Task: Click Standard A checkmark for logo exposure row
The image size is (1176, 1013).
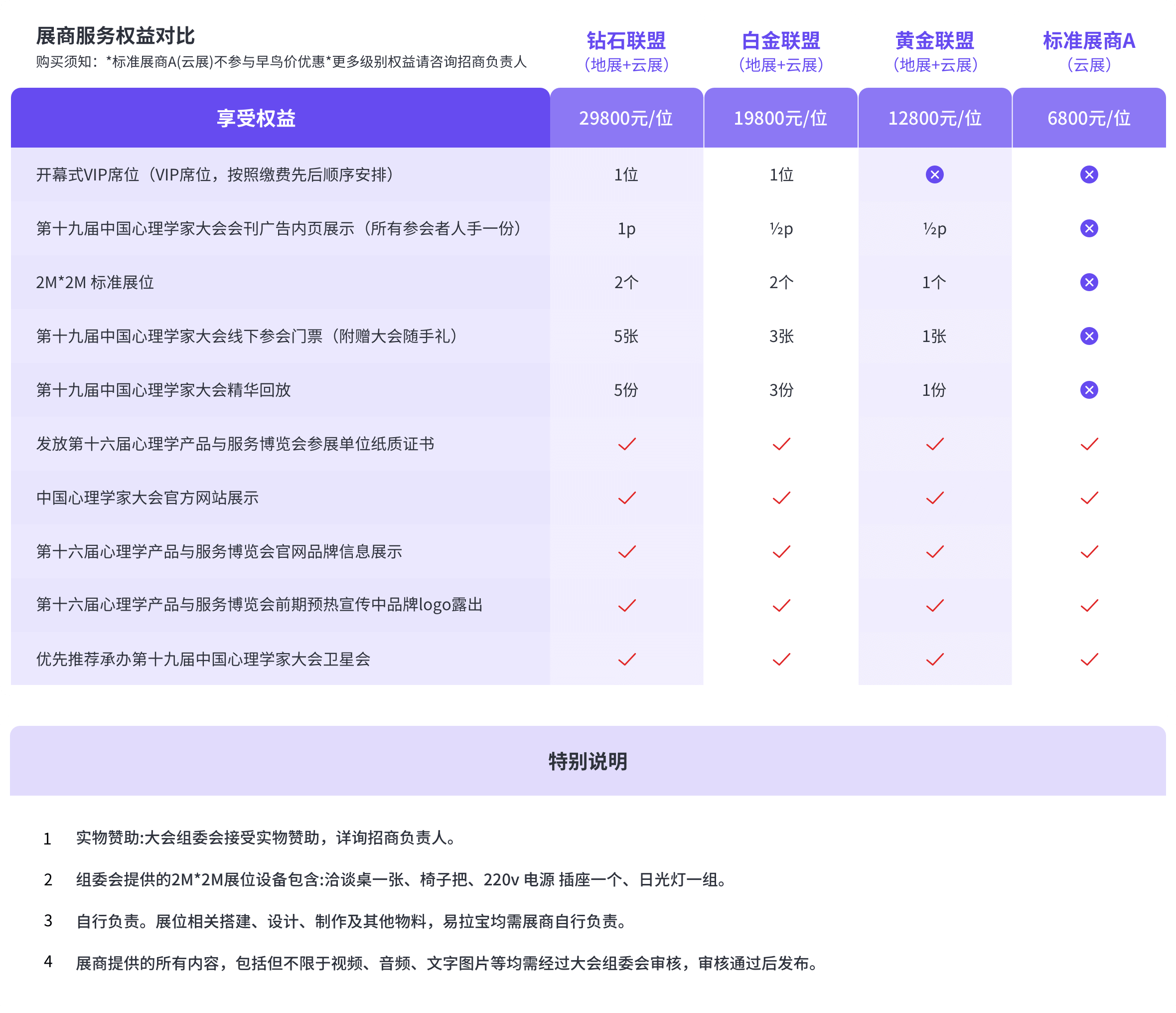Action: pyautogui.click(x=1089, y=605)
